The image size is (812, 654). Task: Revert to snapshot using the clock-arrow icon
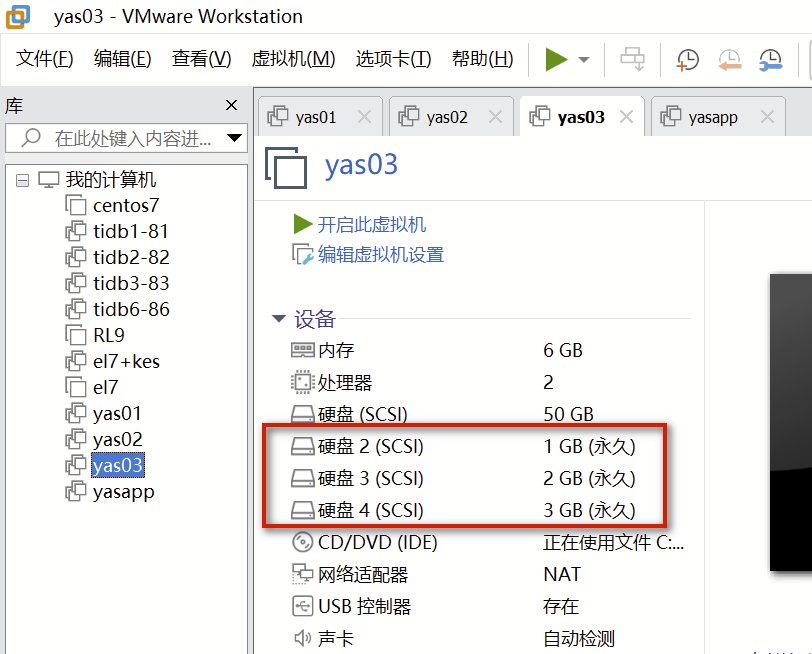[x=729, y=60]
